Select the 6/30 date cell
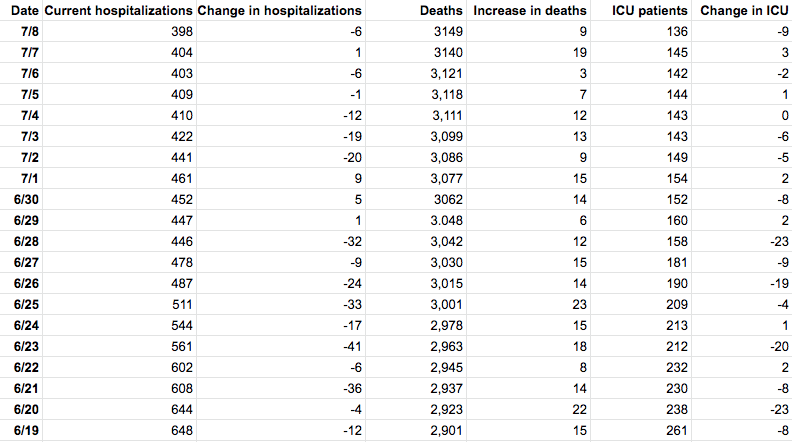This screenshot has height=442, width=792. 28,199
